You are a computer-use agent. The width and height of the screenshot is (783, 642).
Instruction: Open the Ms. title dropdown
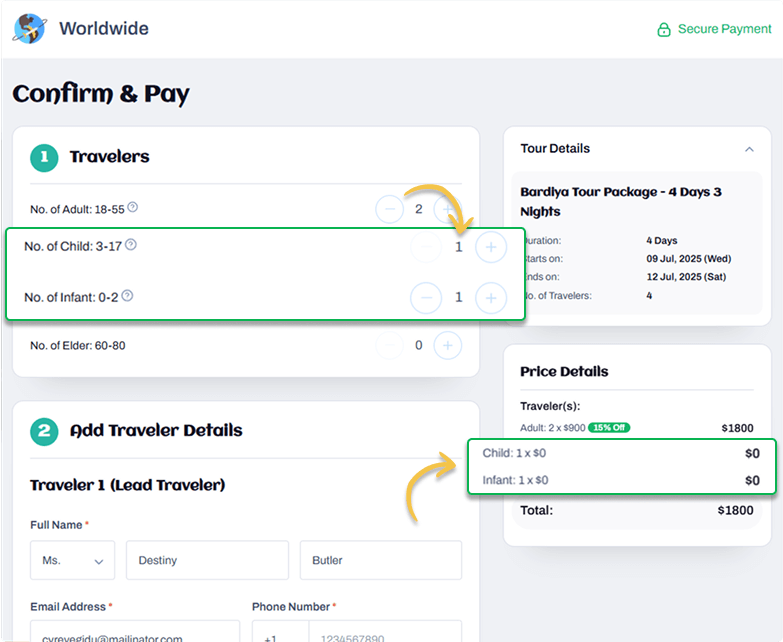[x=72, y=560]
